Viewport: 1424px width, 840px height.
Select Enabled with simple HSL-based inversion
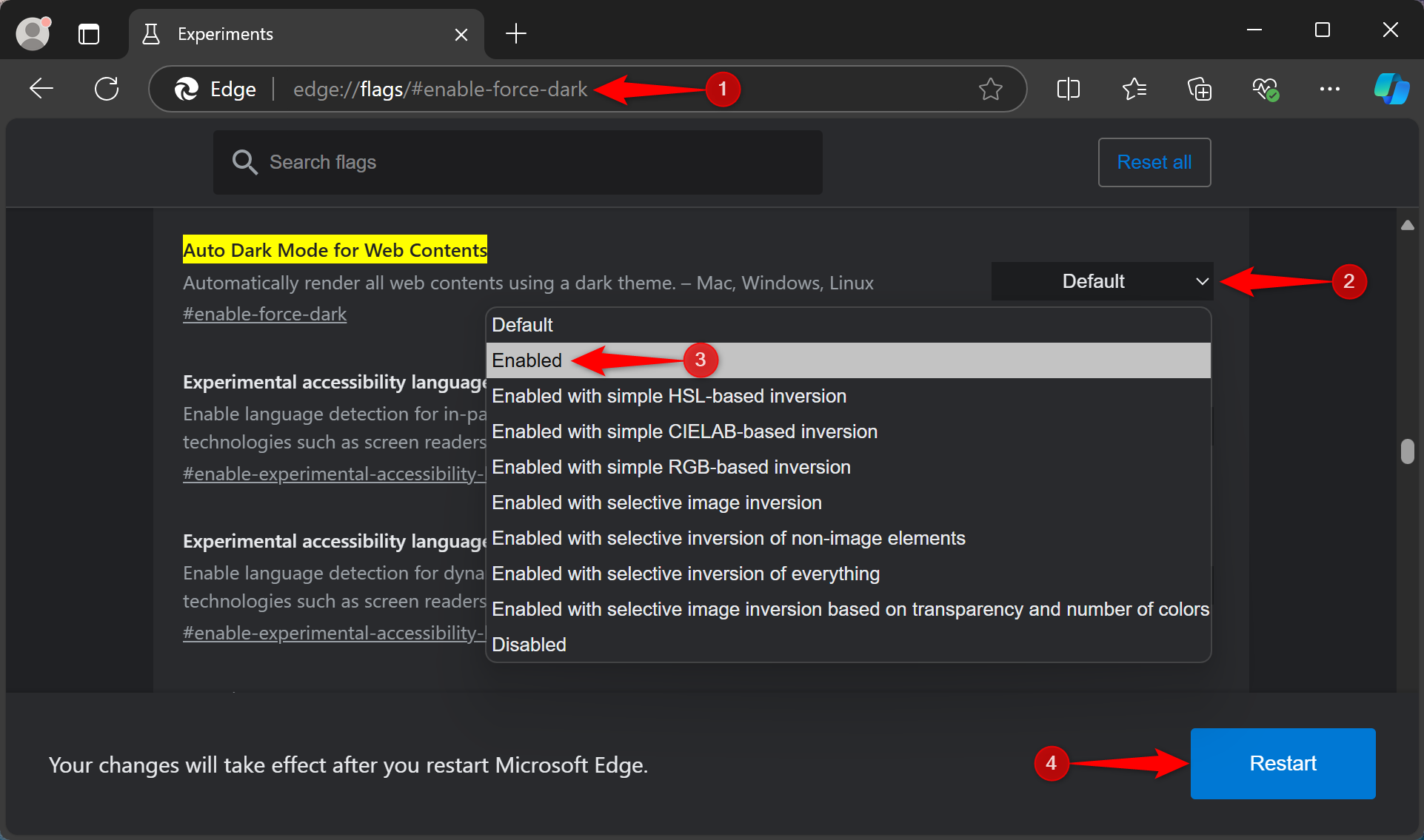(669, 396)
